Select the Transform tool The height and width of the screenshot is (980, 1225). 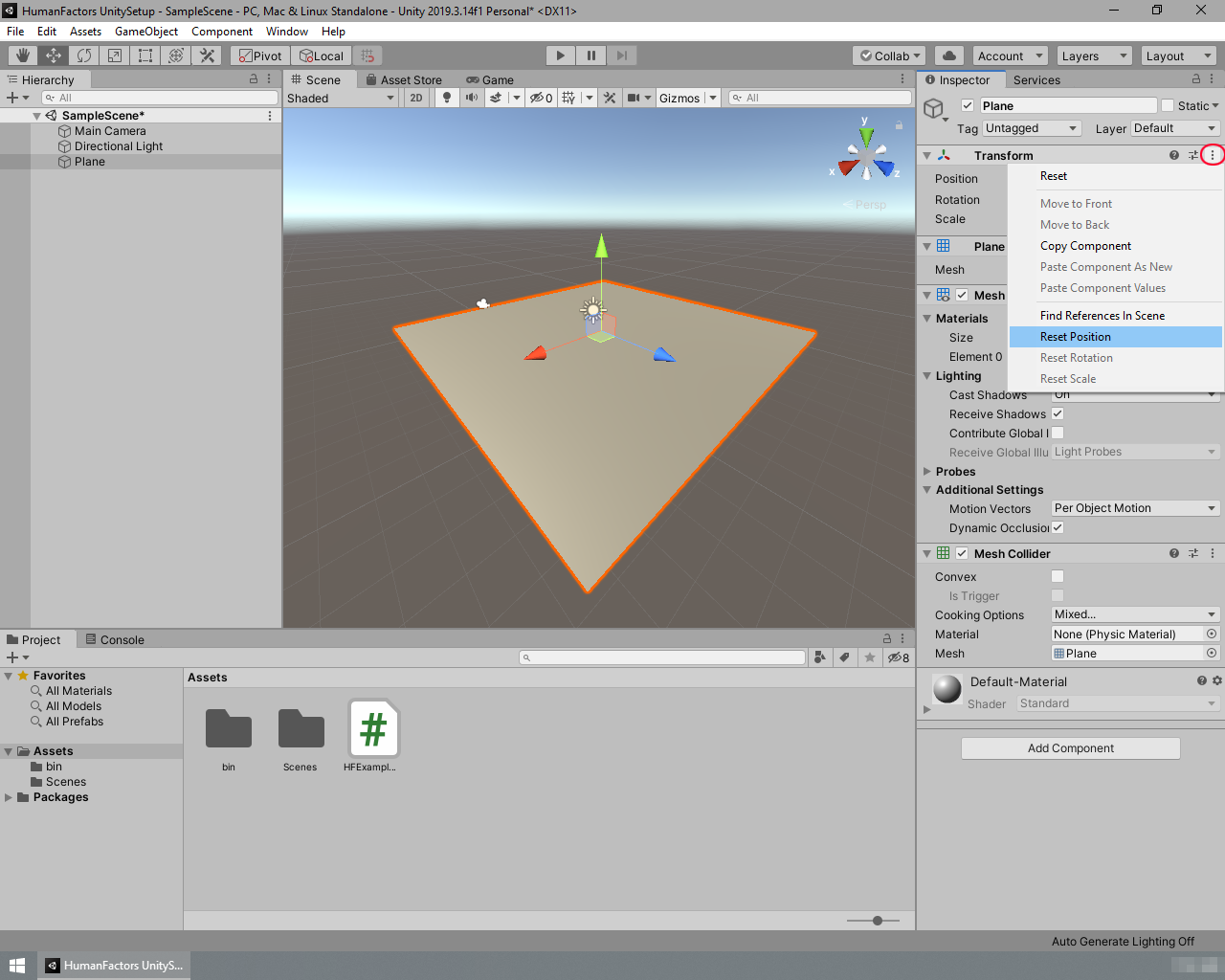tap(176, 56)
